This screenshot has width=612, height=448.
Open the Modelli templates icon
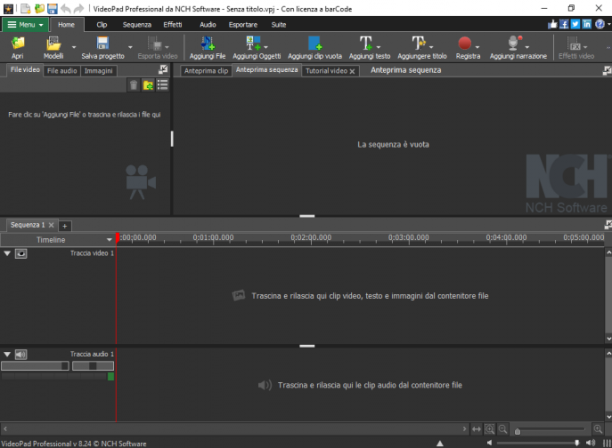click(x=53, y=44)
